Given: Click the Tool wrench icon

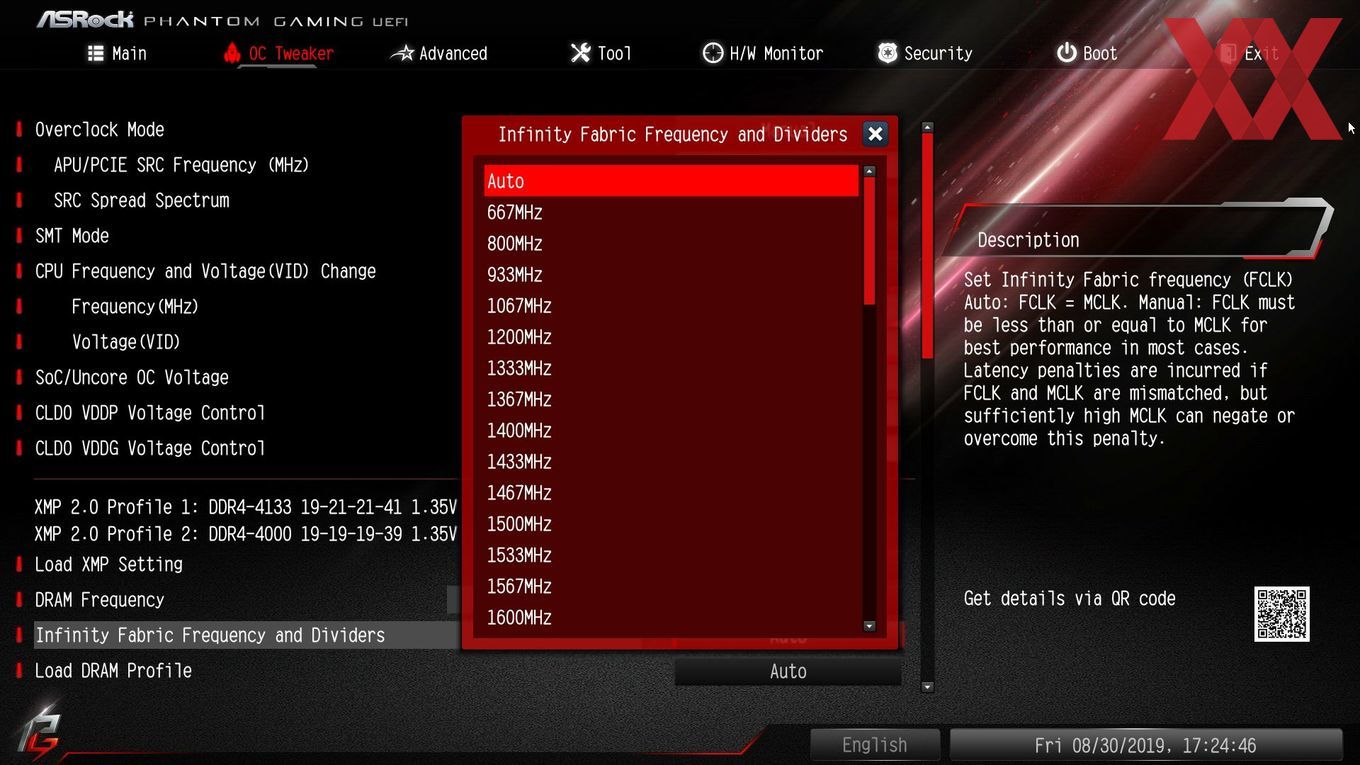Looking at the screenshot, I should pos(581,53).
